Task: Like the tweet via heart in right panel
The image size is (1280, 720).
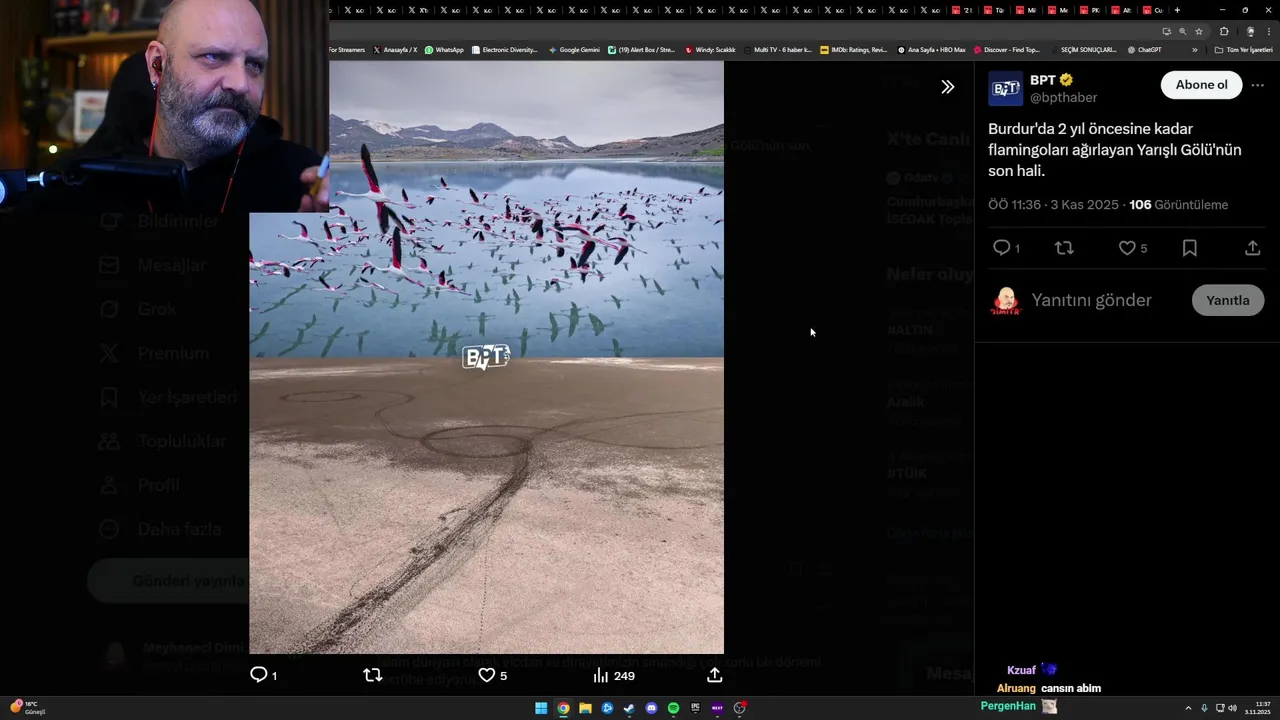Action: click(x=1127, y=248)
